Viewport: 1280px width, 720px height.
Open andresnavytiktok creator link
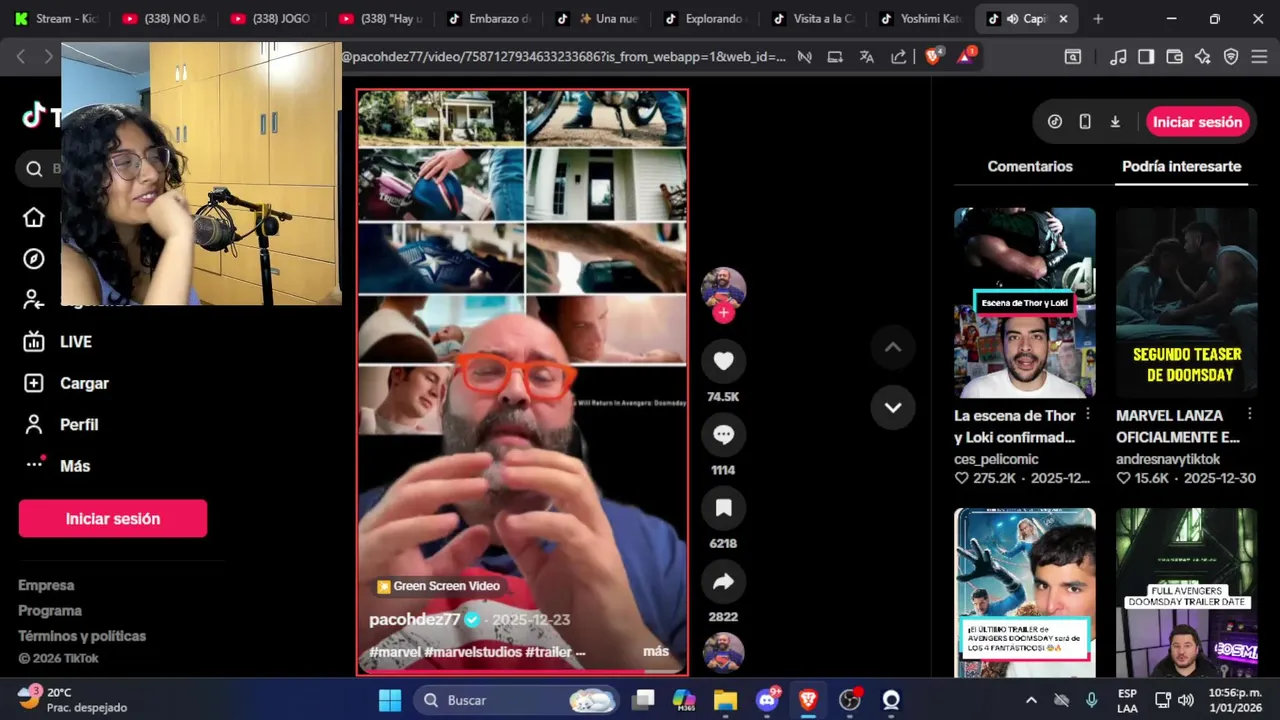click(x=1168, y=459)
